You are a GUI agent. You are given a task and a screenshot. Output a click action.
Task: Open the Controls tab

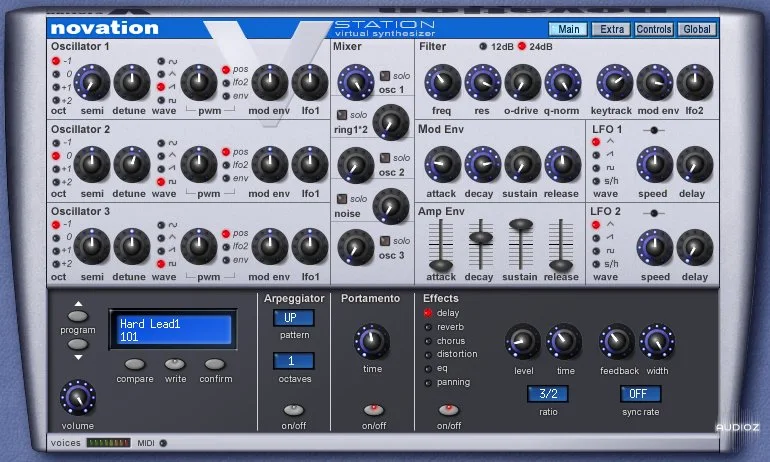[x=654, y=29]
